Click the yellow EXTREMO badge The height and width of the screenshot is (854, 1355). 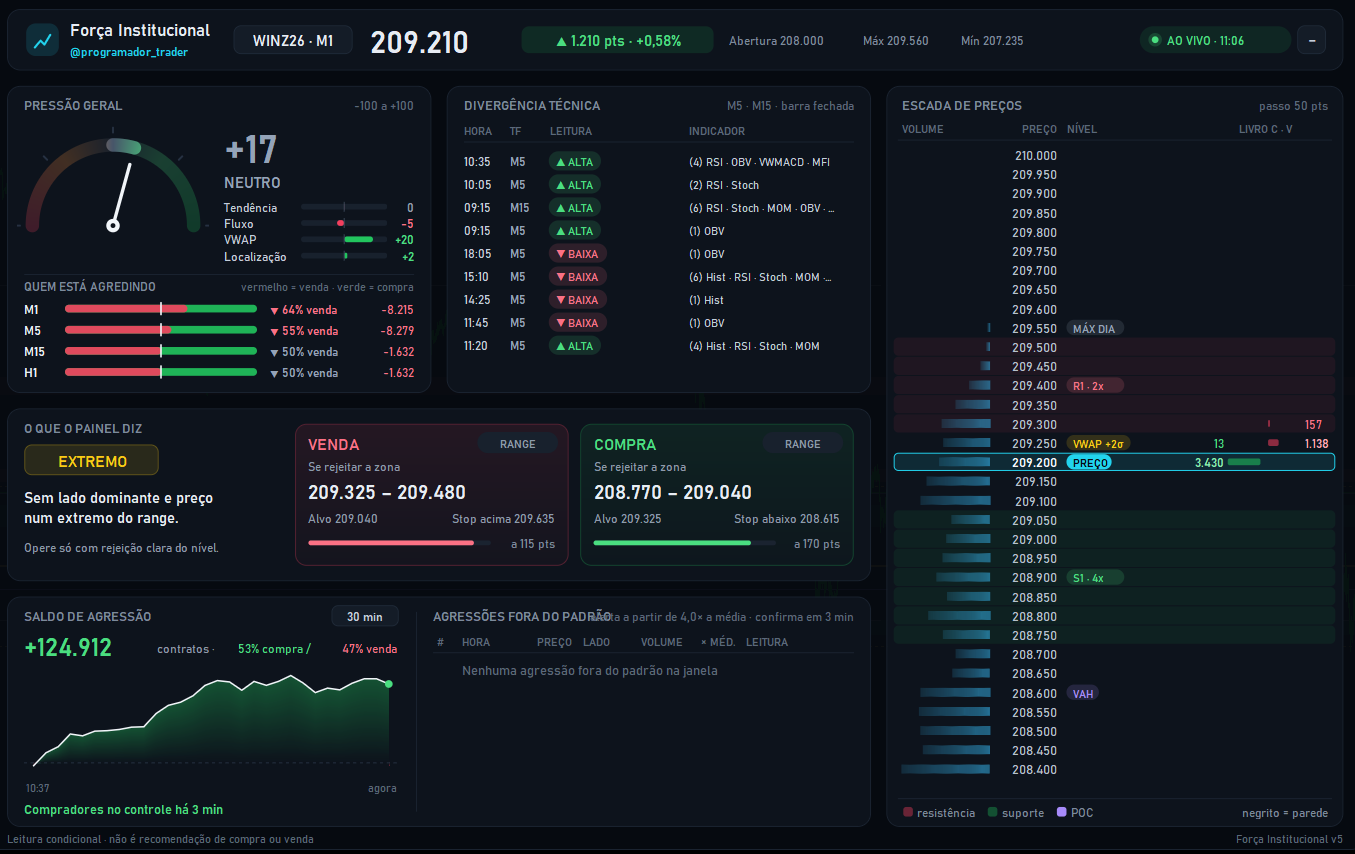click(92, 460)
